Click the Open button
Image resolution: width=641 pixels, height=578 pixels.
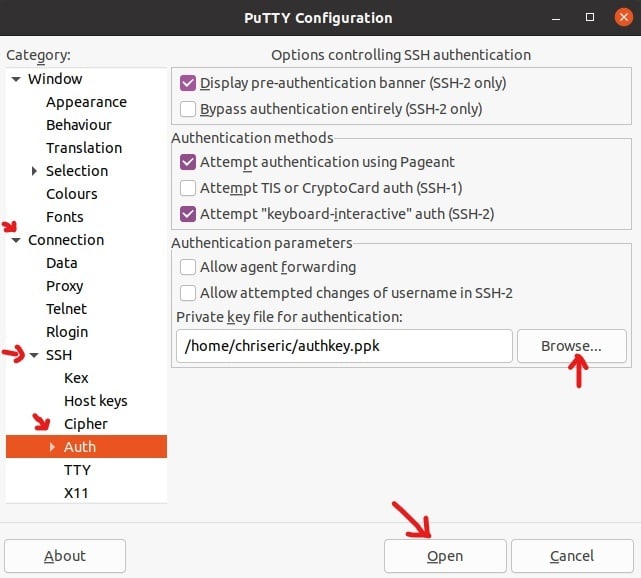[x=445, y=556]
